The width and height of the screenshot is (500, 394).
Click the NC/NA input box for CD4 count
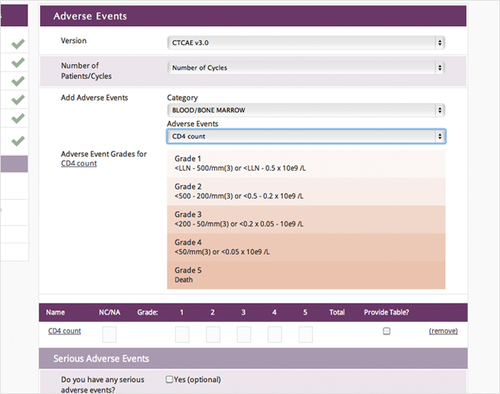click(109, 334)
